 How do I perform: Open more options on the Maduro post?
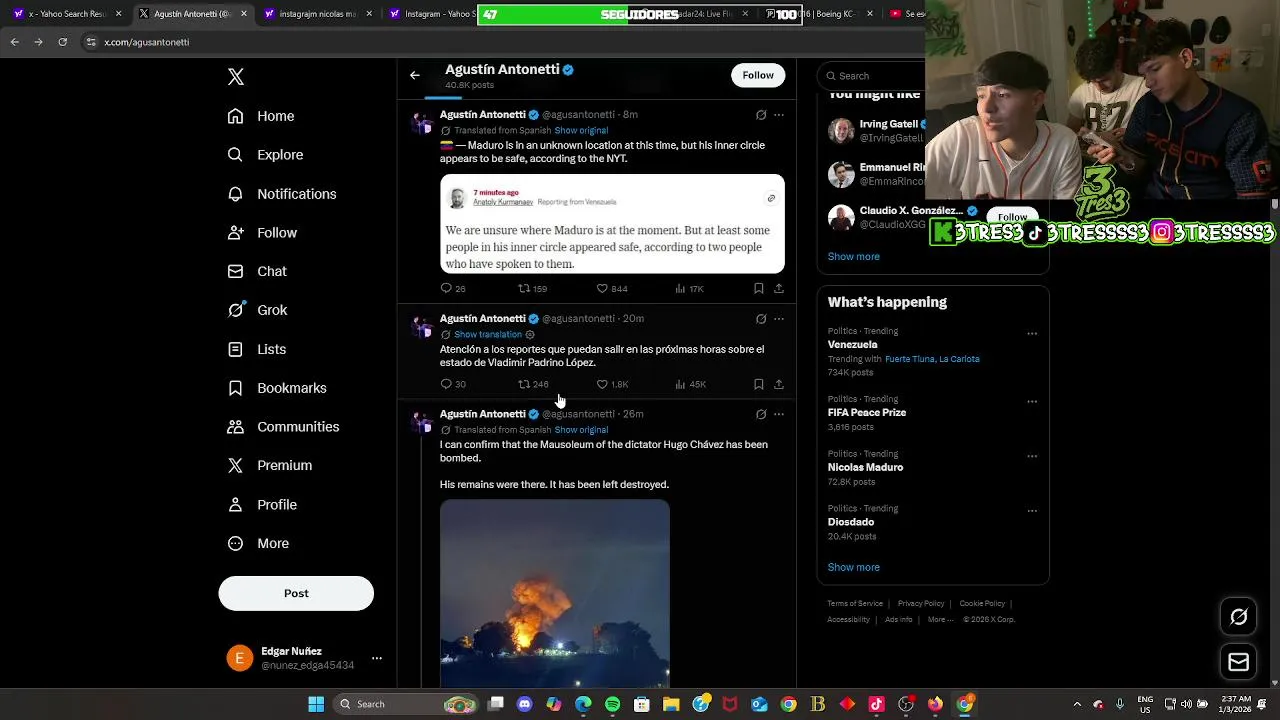tap(779, 115)
